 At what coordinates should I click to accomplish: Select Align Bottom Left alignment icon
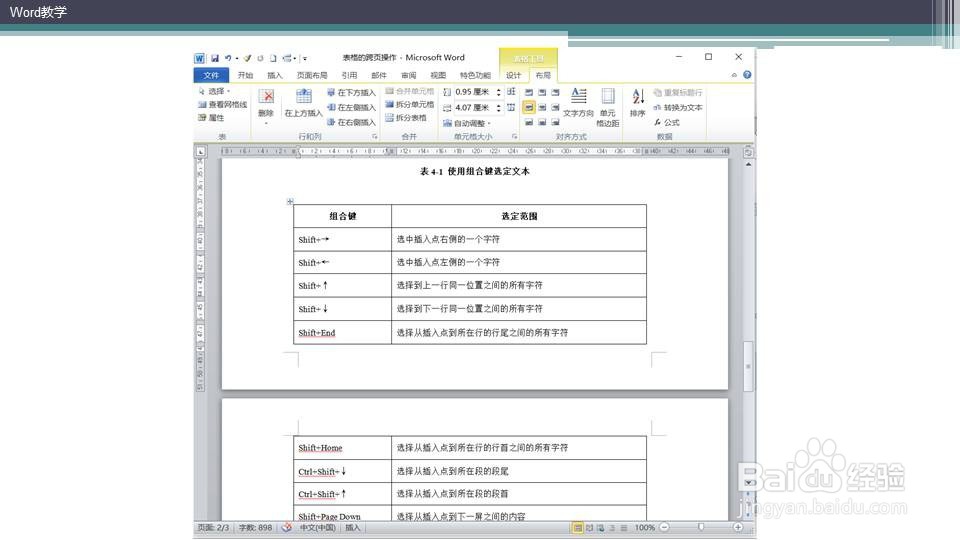tap(529, 122)
